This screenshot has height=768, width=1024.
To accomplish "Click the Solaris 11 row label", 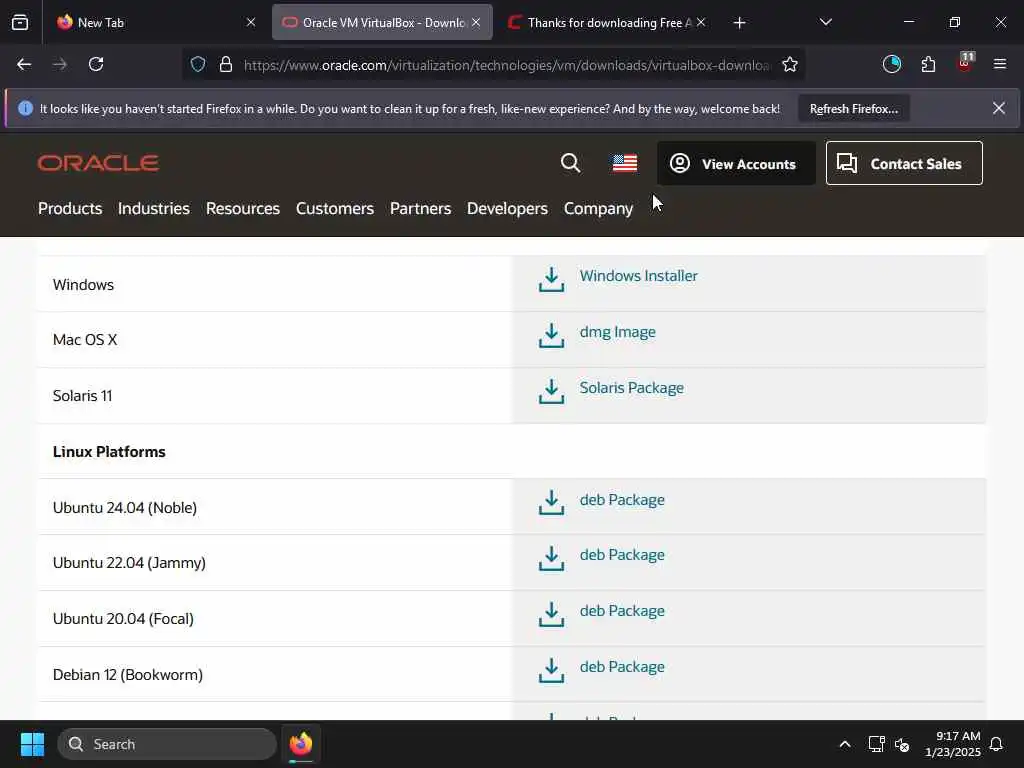I will click(82, 396).
